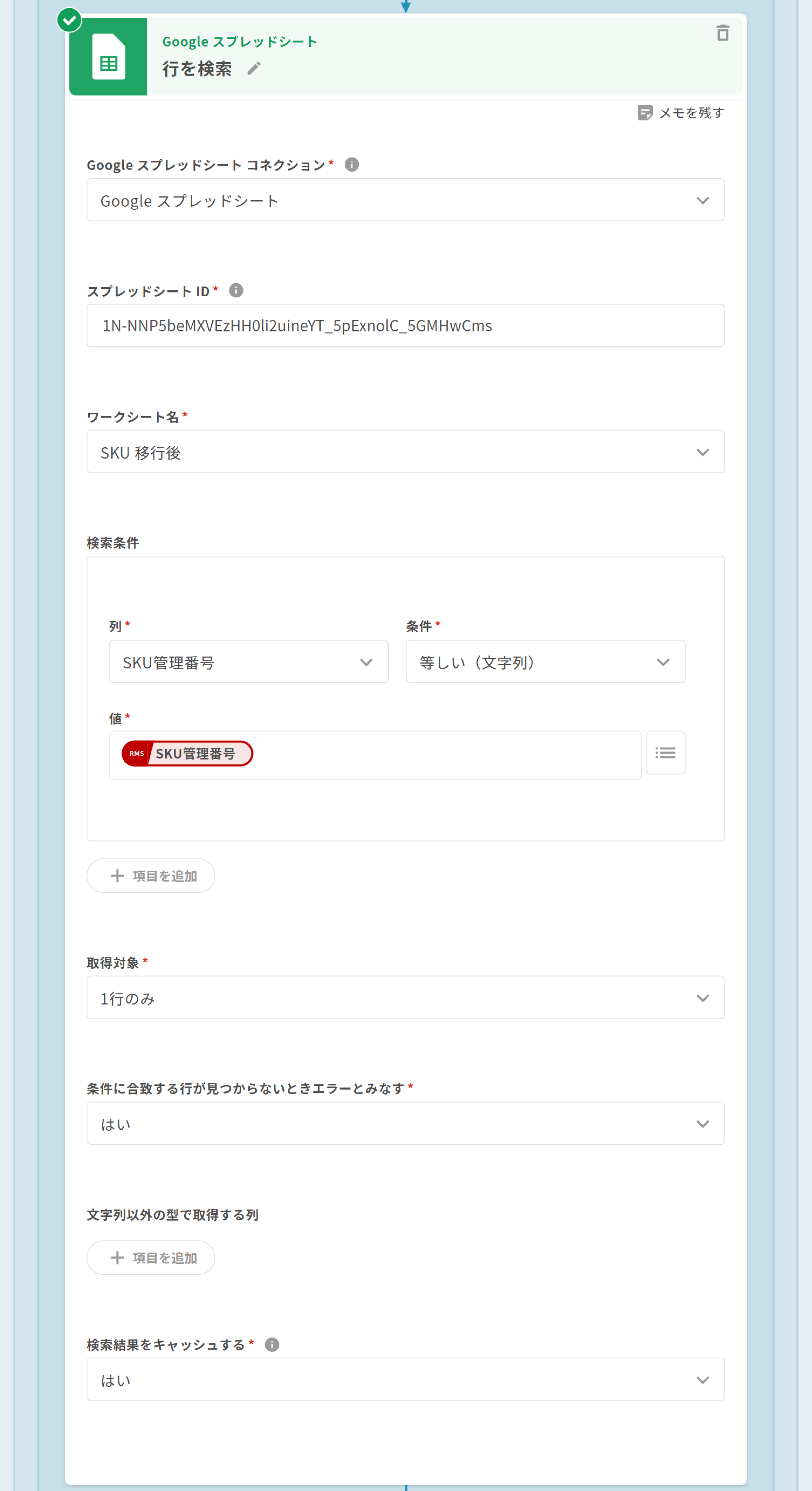Image resolution: width=812 pixels, height=1491 pixels.
Task: Click info icon next to スプレッドシート ID
Action: pyautogui.click(x=236, y=290)
